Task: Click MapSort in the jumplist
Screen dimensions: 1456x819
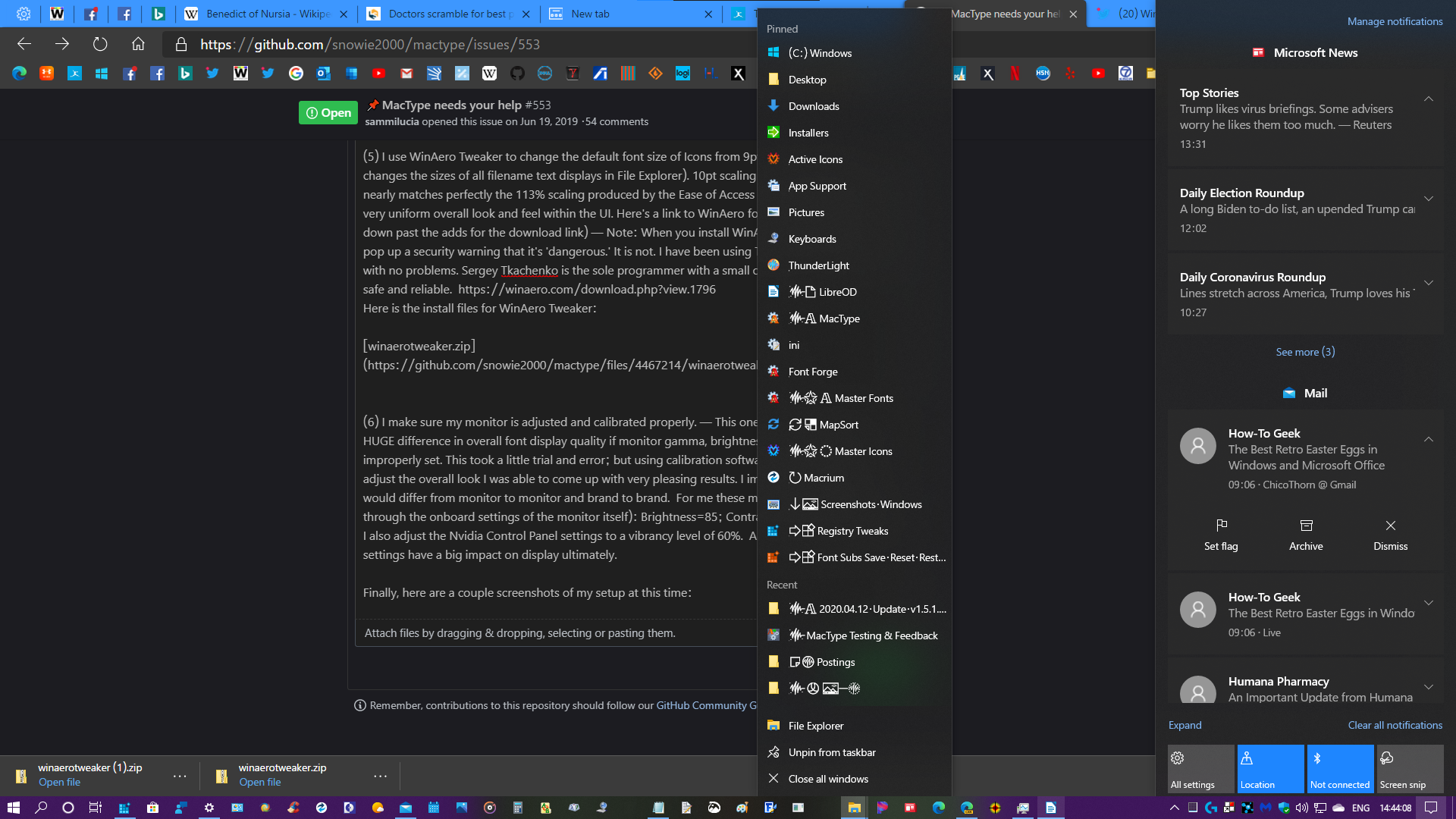Action: pos(839,425)
